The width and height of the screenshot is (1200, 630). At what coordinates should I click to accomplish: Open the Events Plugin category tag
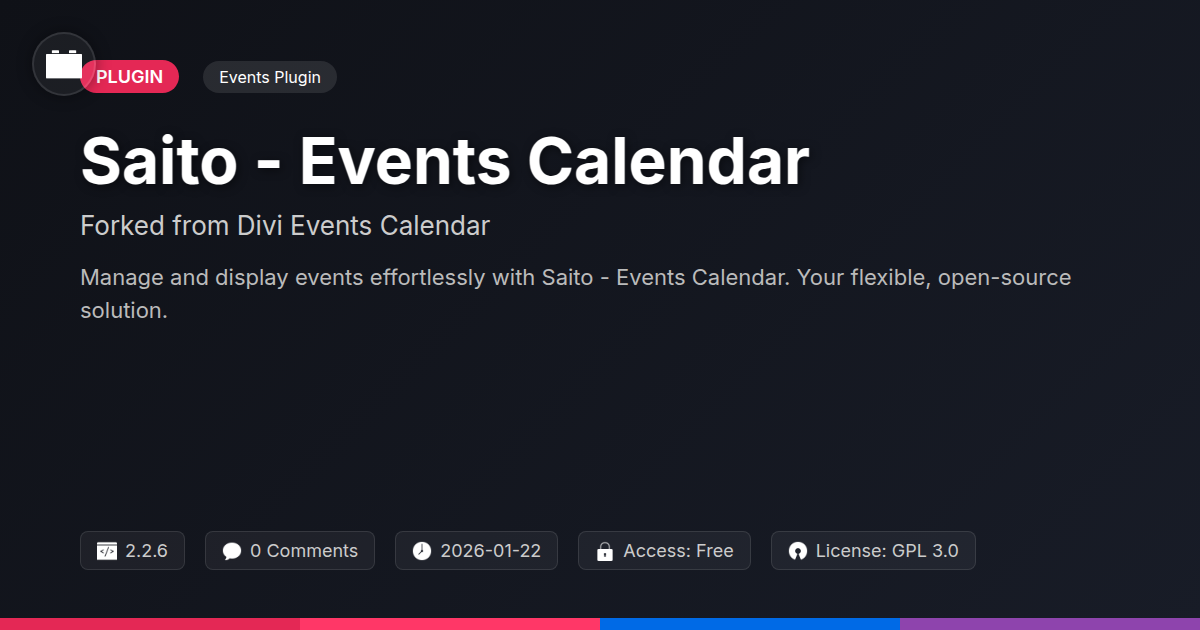pyautogui.click(x=270, y=77)
